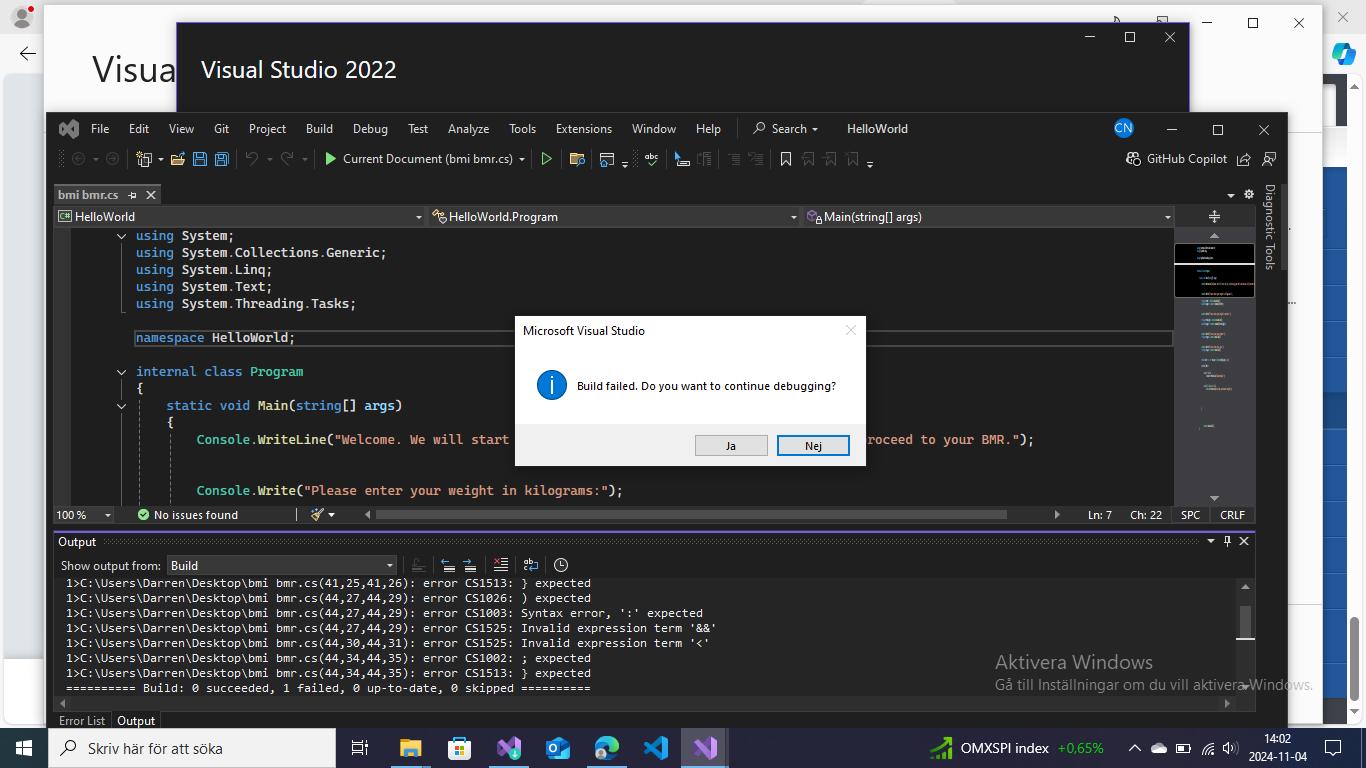Open the Debug menu

coord(370,129)
